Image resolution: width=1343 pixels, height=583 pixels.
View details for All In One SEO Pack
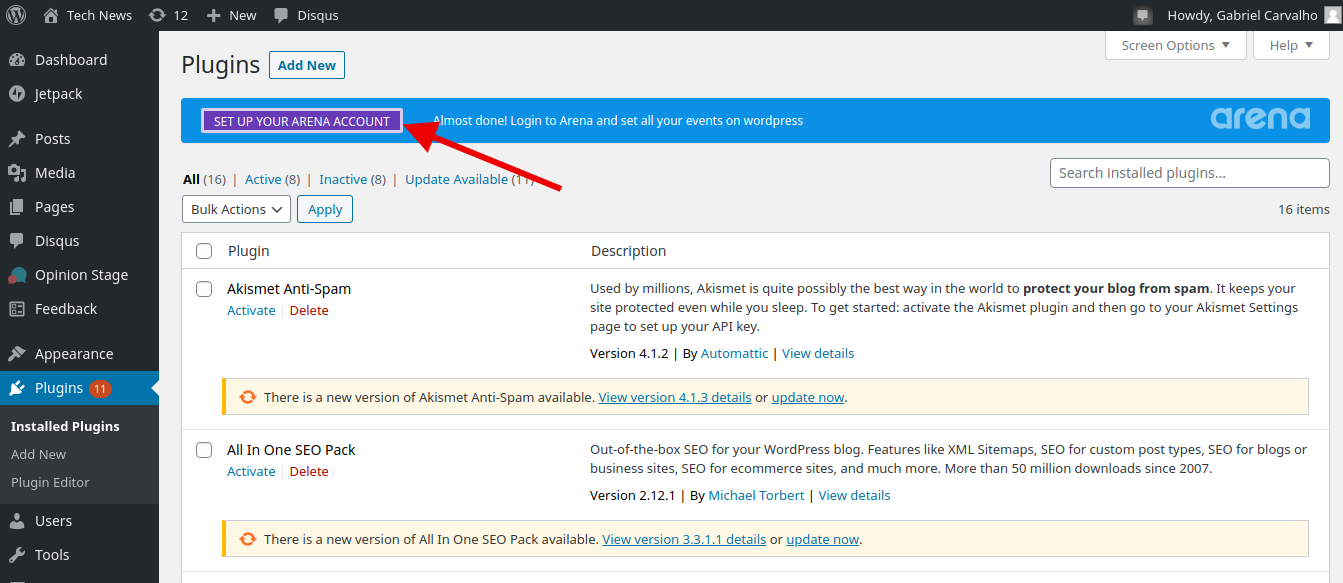point(854,495)
